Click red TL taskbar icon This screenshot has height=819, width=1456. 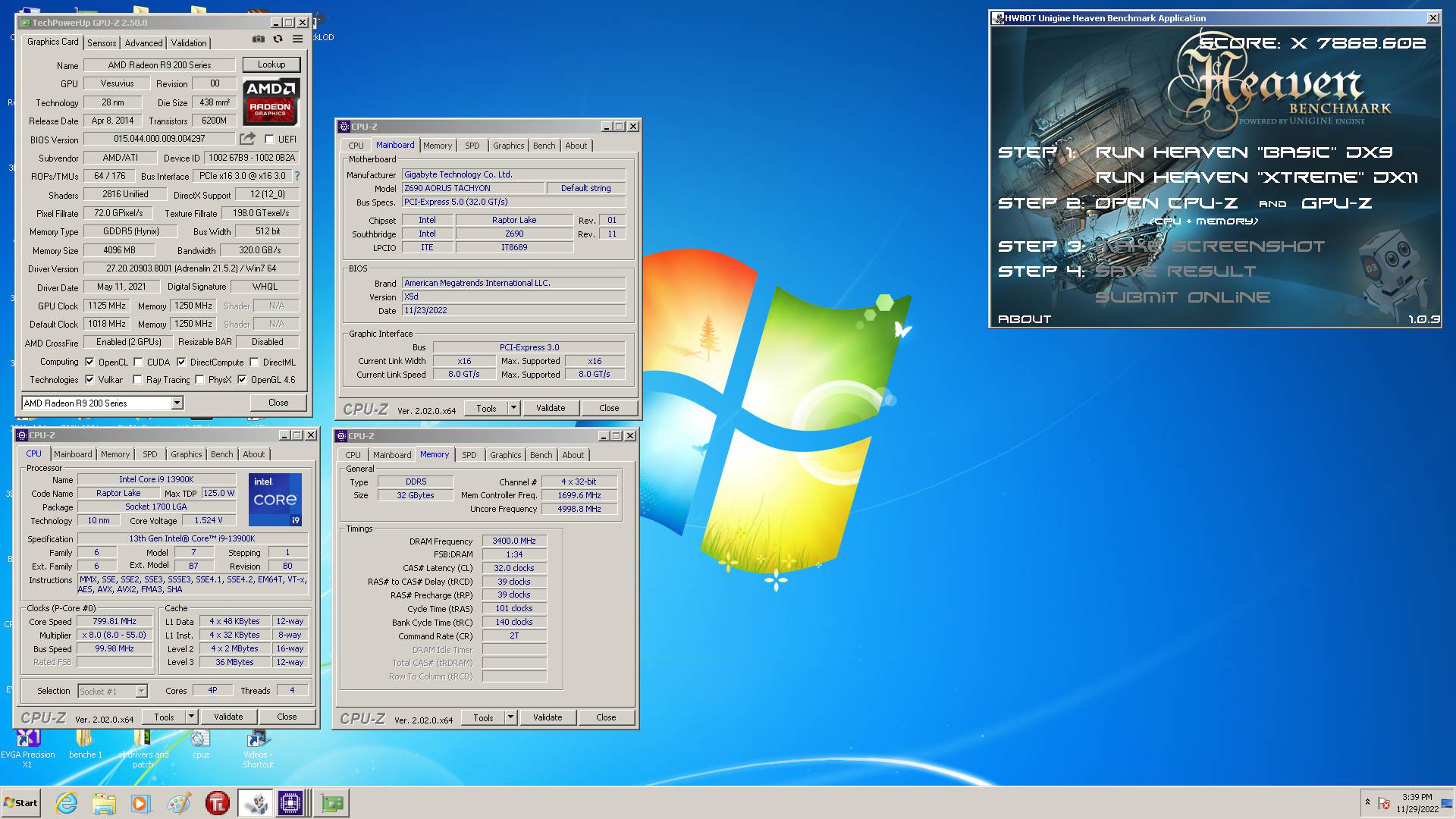[217, 803]
